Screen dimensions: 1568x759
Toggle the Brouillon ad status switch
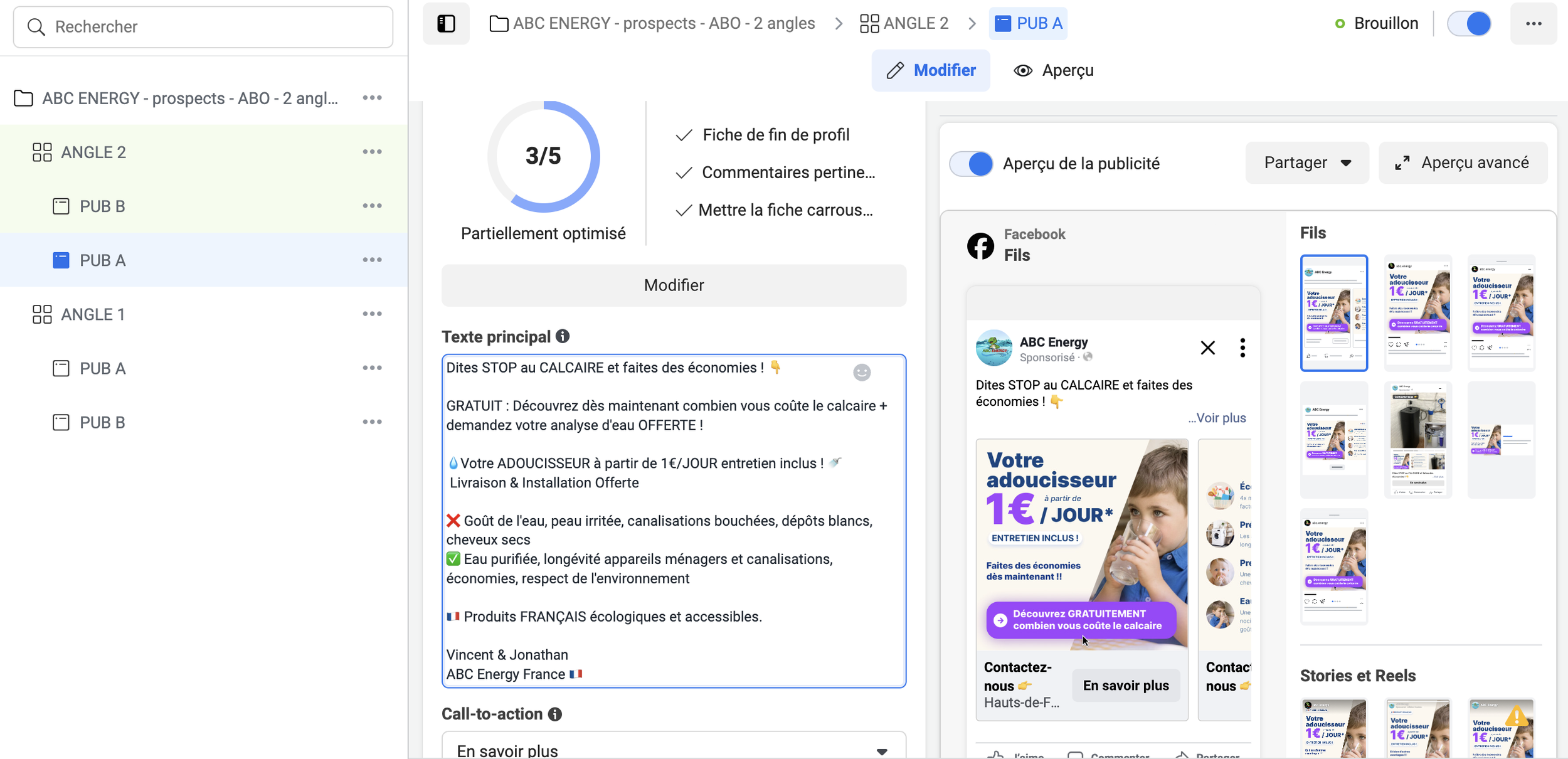[1470, 24]
